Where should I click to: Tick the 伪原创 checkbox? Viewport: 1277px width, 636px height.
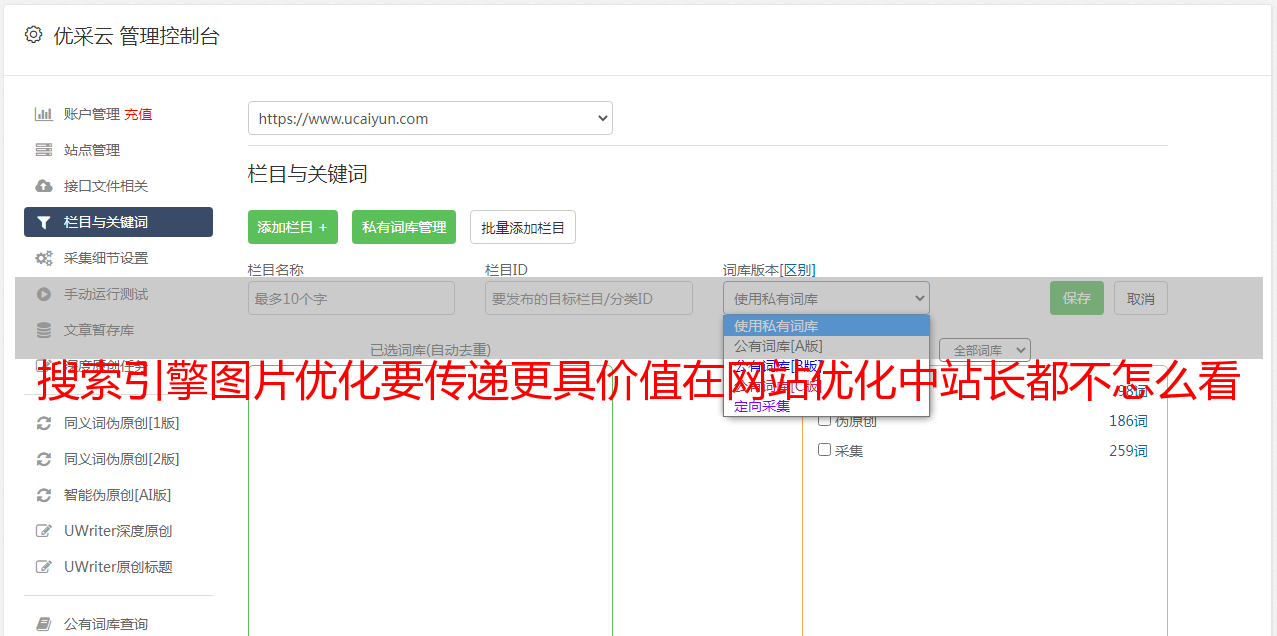[x=825, y=420]
